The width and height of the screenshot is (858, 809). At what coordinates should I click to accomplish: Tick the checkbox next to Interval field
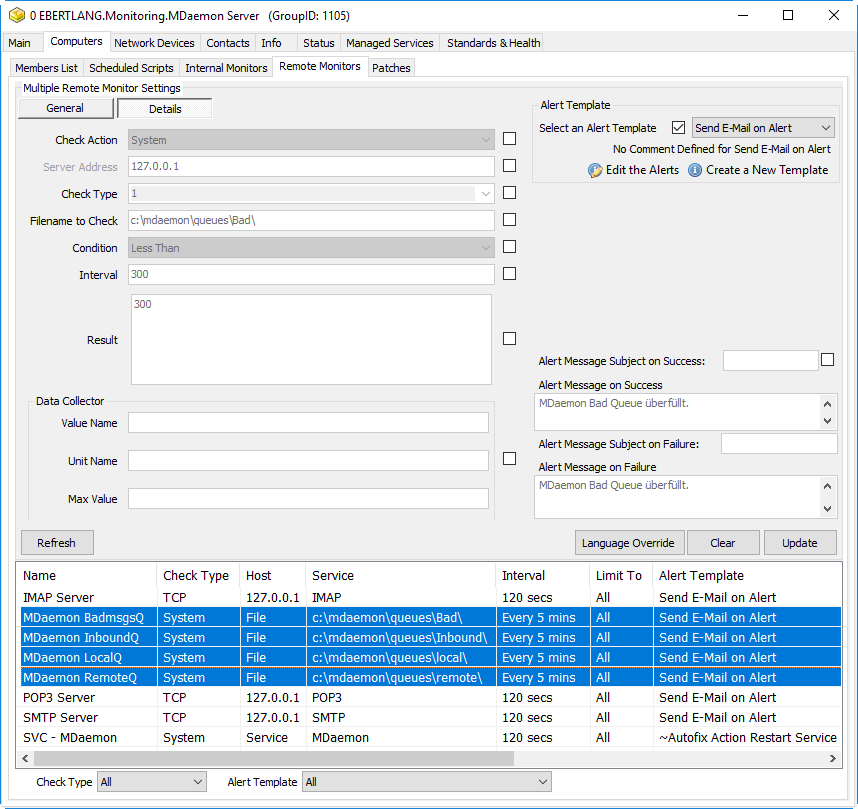(509, 273)
